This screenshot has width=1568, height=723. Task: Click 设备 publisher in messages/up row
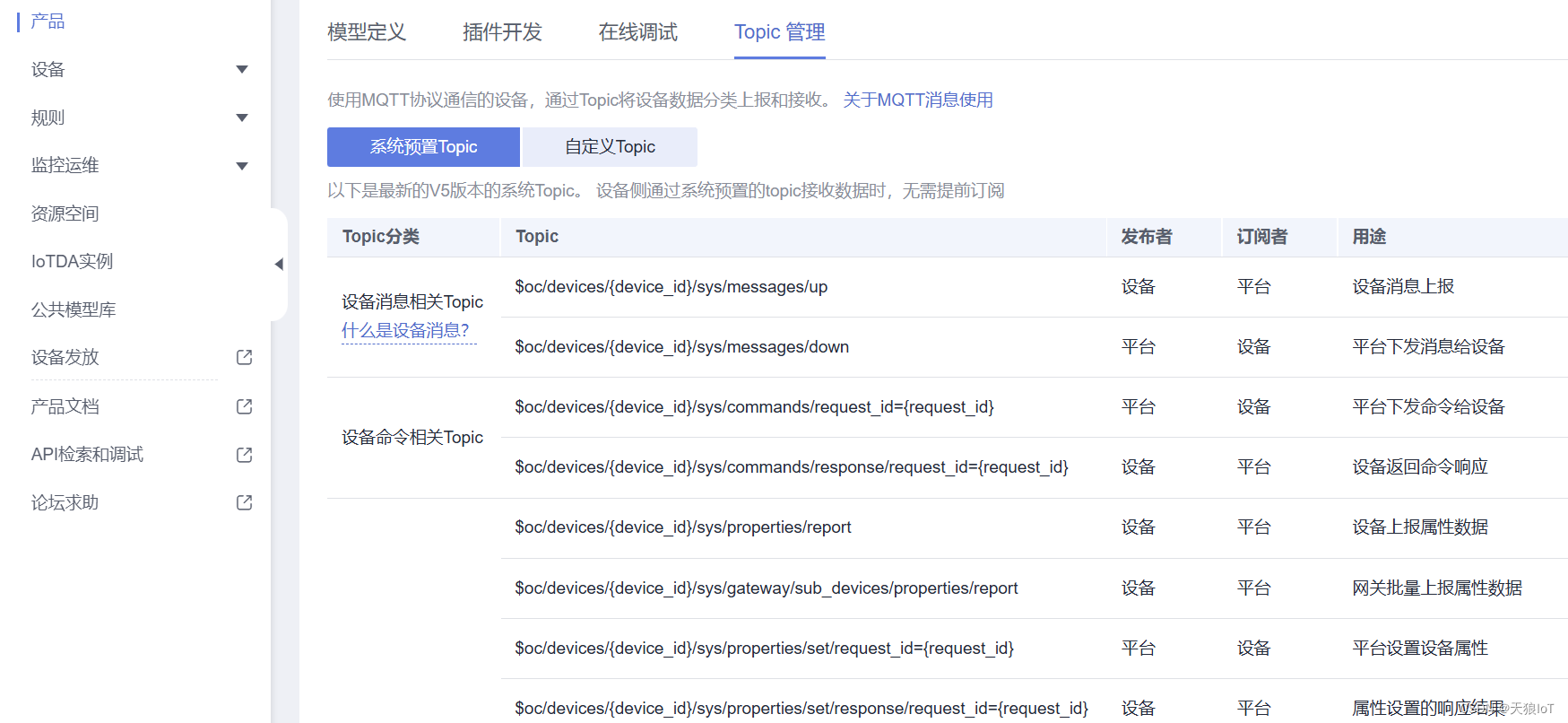[x=1139, y=287]
